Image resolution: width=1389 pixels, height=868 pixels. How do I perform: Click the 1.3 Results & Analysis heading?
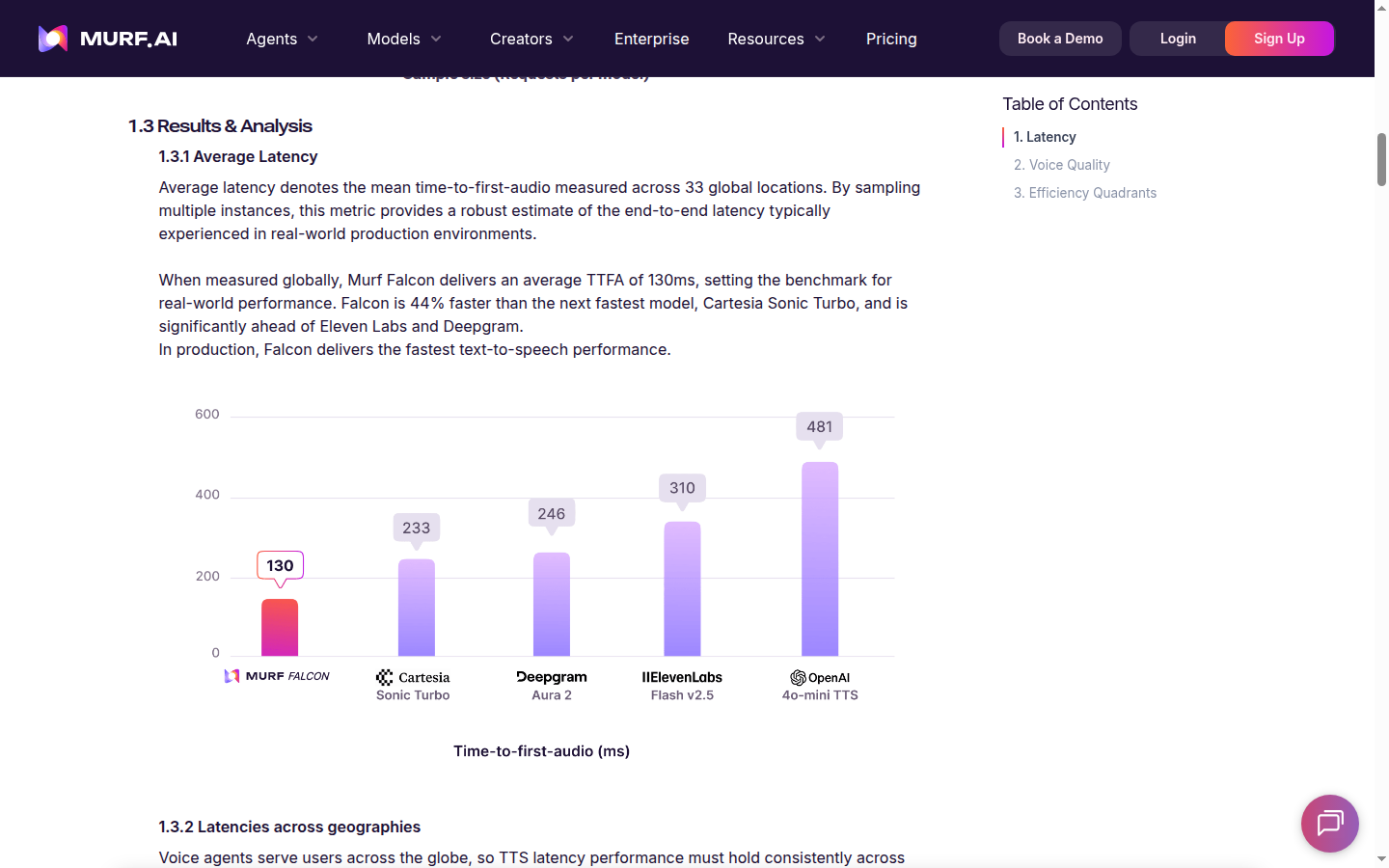(x=220, y=126)
